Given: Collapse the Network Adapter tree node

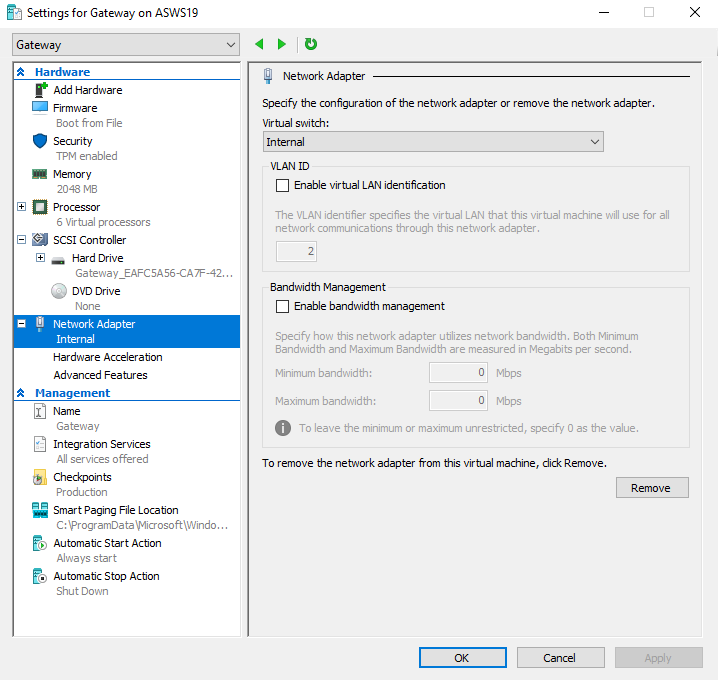Looking at the screenshot, I should [22, 324].
